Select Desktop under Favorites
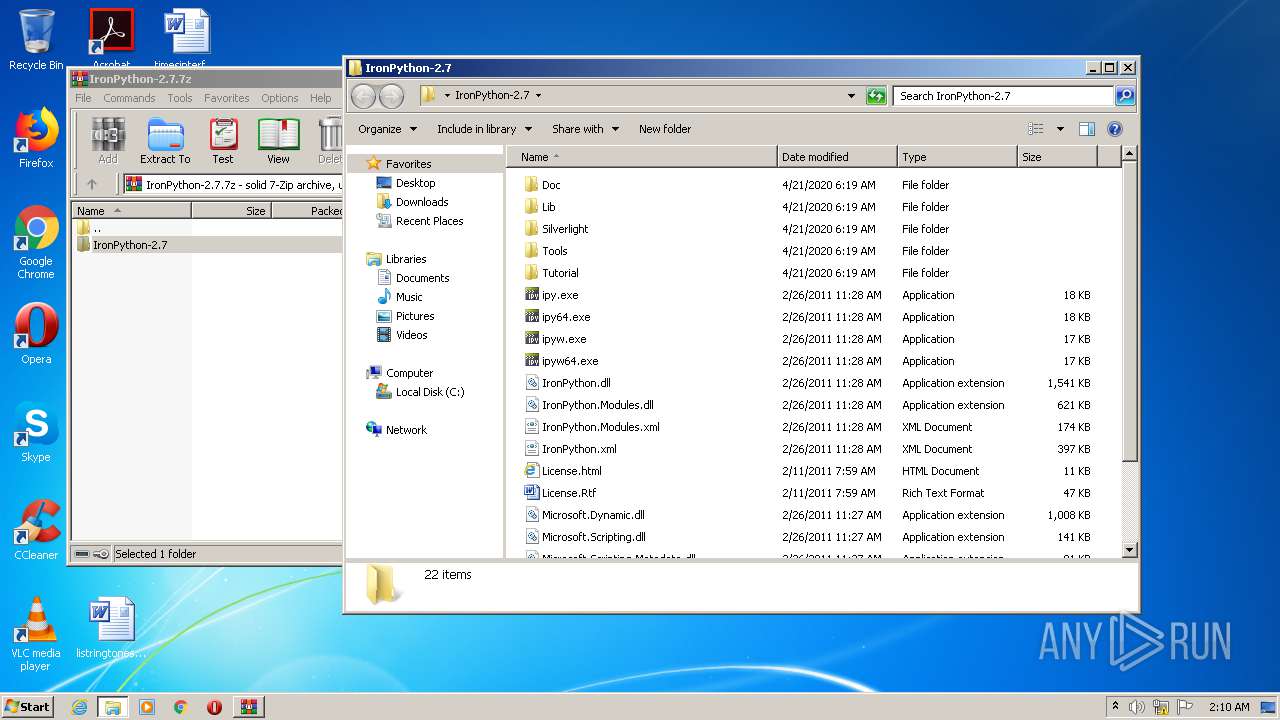The image size is (1280, 720). (x=415, y=183)
